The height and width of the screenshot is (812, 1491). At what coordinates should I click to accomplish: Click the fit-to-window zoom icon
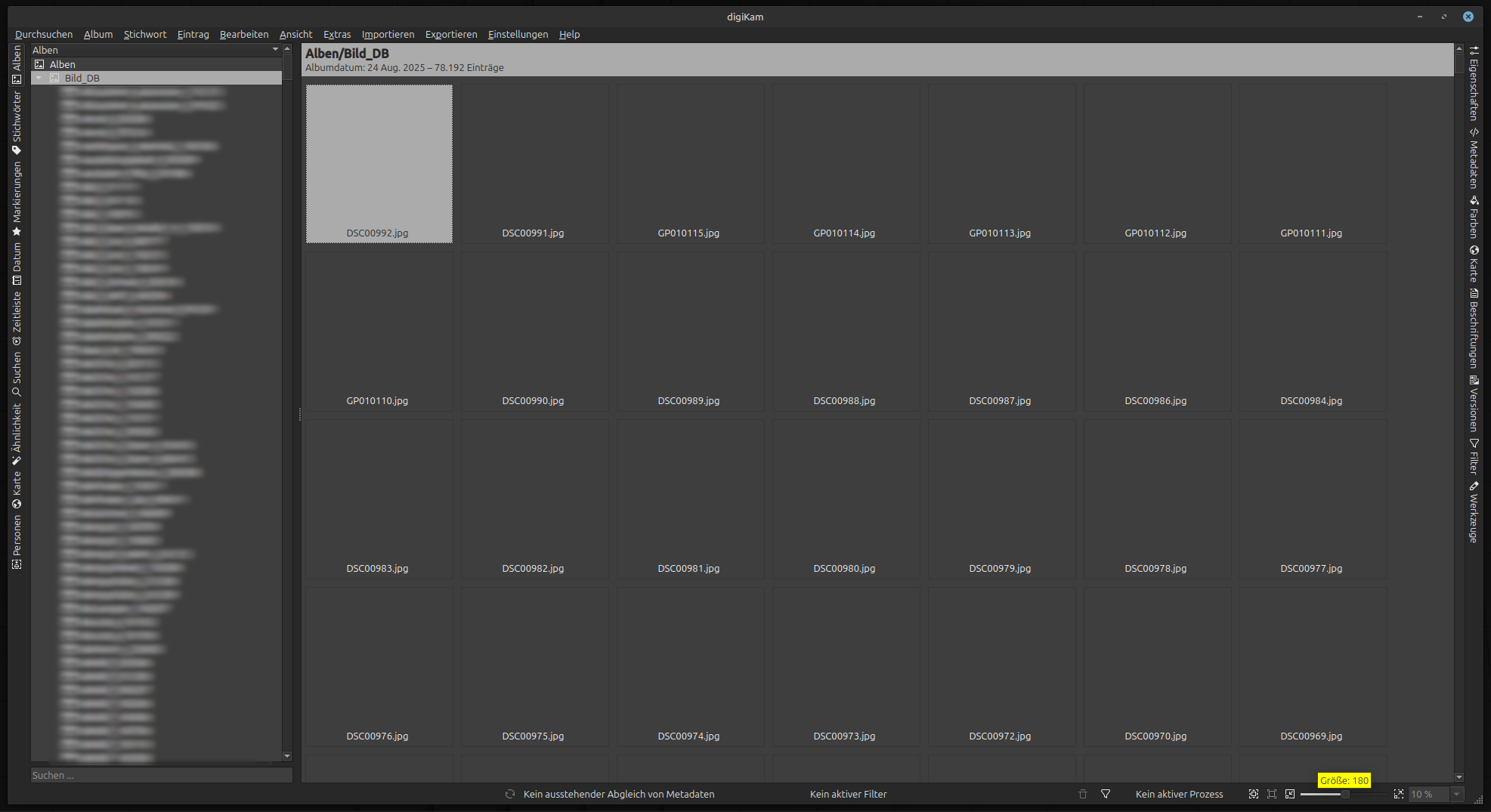click(x=1254, y=794)
